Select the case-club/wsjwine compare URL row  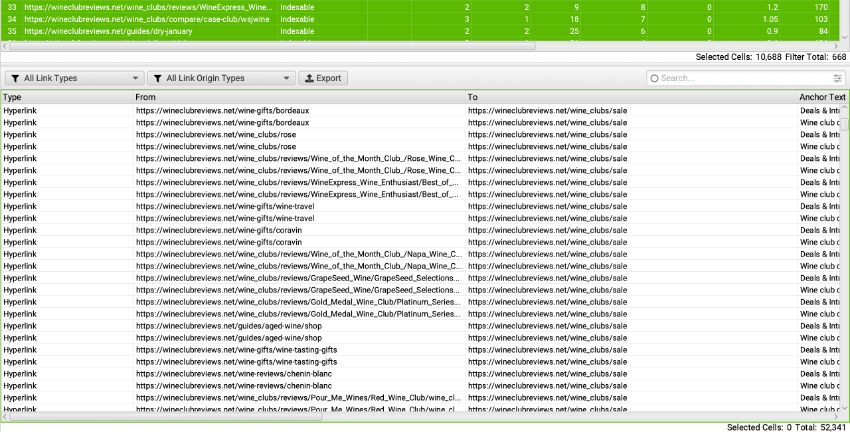click(x=148, y=19)
